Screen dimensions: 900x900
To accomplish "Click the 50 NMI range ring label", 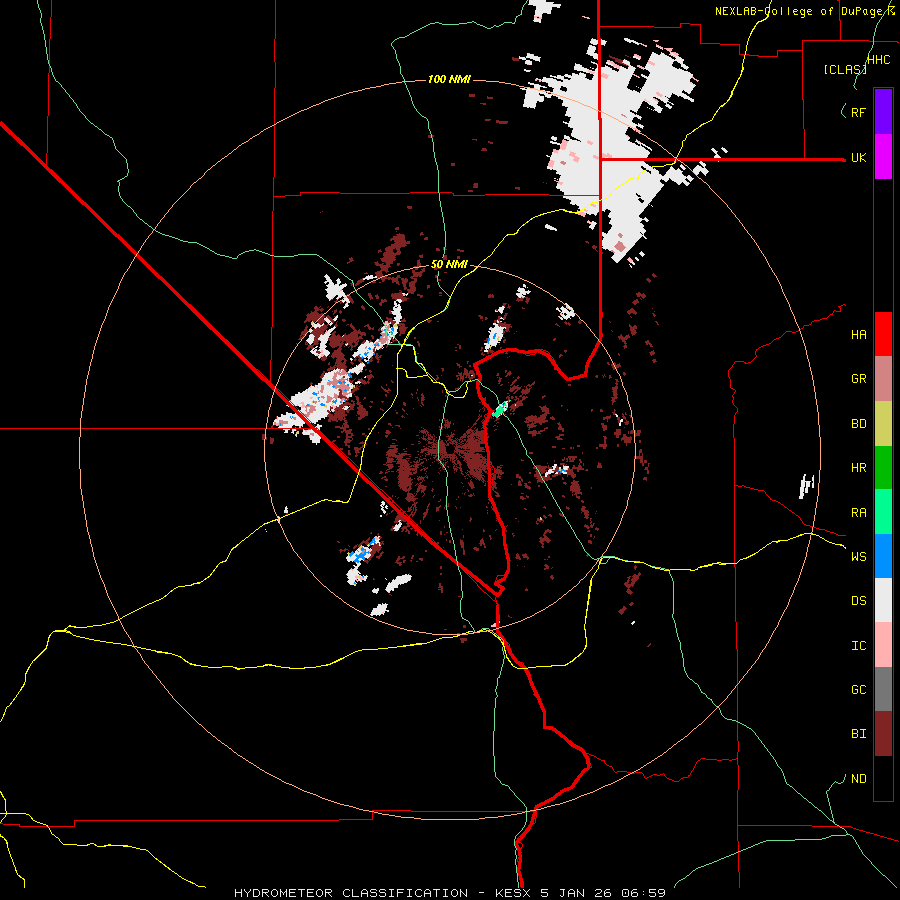I will point(449,265).
